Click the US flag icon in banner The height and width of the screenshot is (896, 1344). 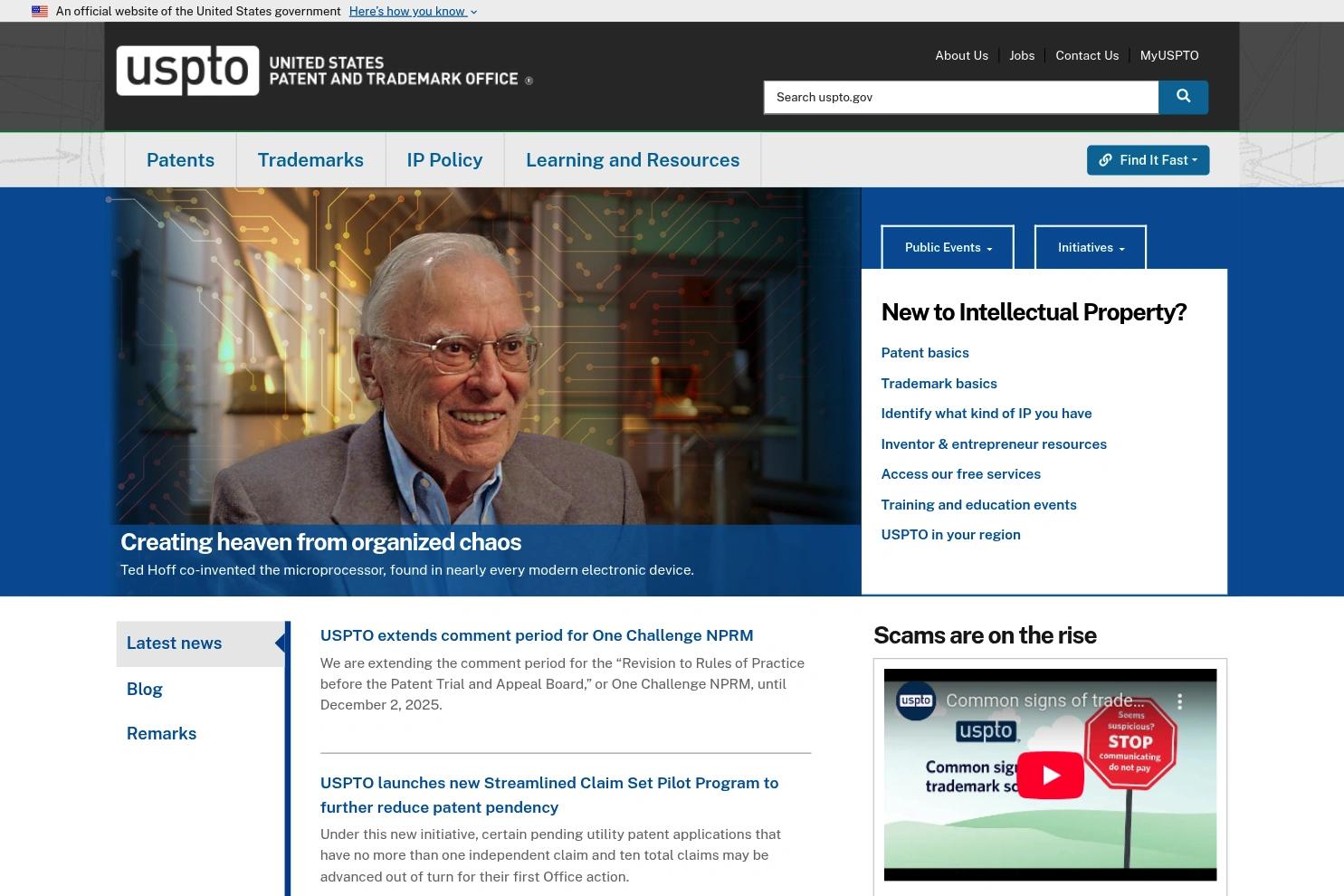40,11
